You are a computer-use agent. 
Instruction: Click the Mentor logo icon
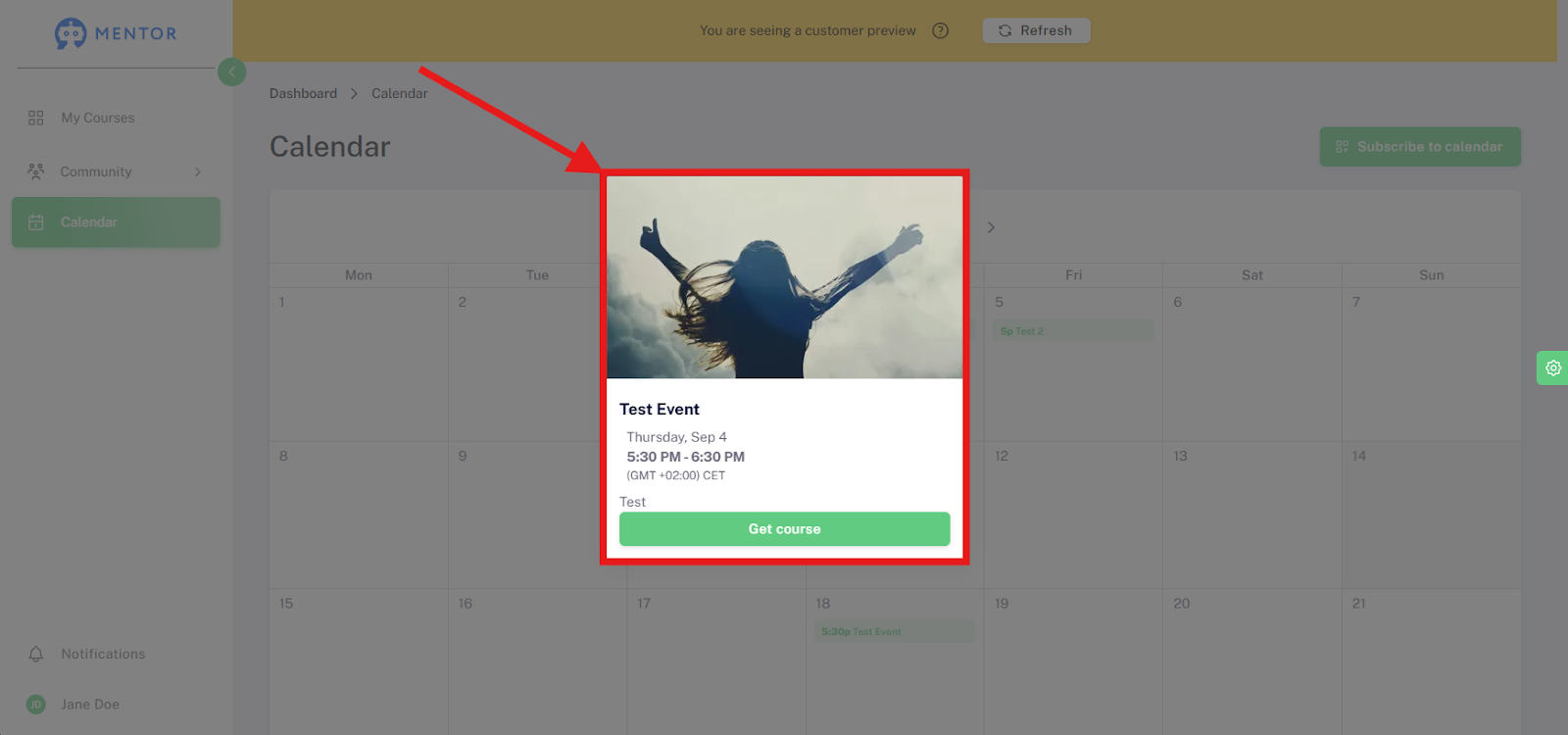[x=71, y=33]
